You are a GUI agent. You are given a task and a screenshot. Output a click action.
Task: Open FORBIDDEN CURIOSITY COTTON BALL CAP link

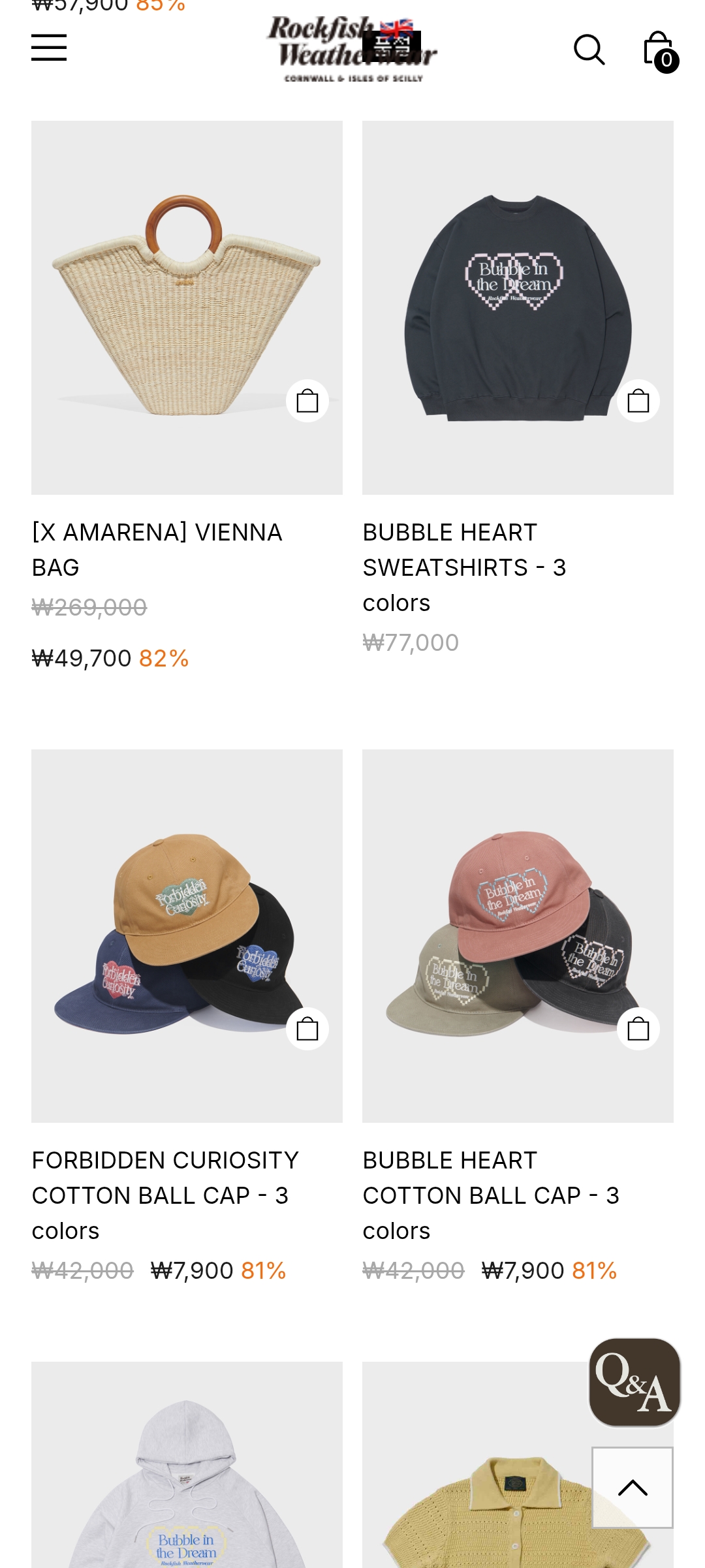pos(165,1195)
